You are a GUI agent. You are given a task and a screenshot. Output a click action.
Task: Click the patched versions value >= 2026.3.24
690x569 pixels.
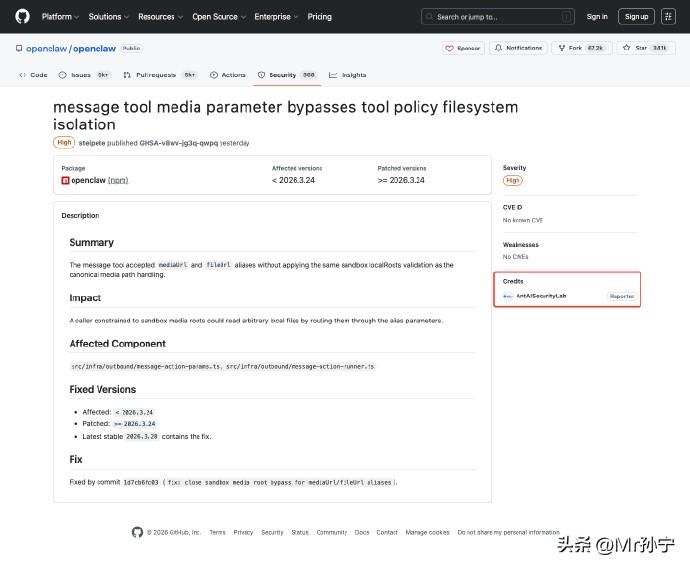click(x=401, y=180)
